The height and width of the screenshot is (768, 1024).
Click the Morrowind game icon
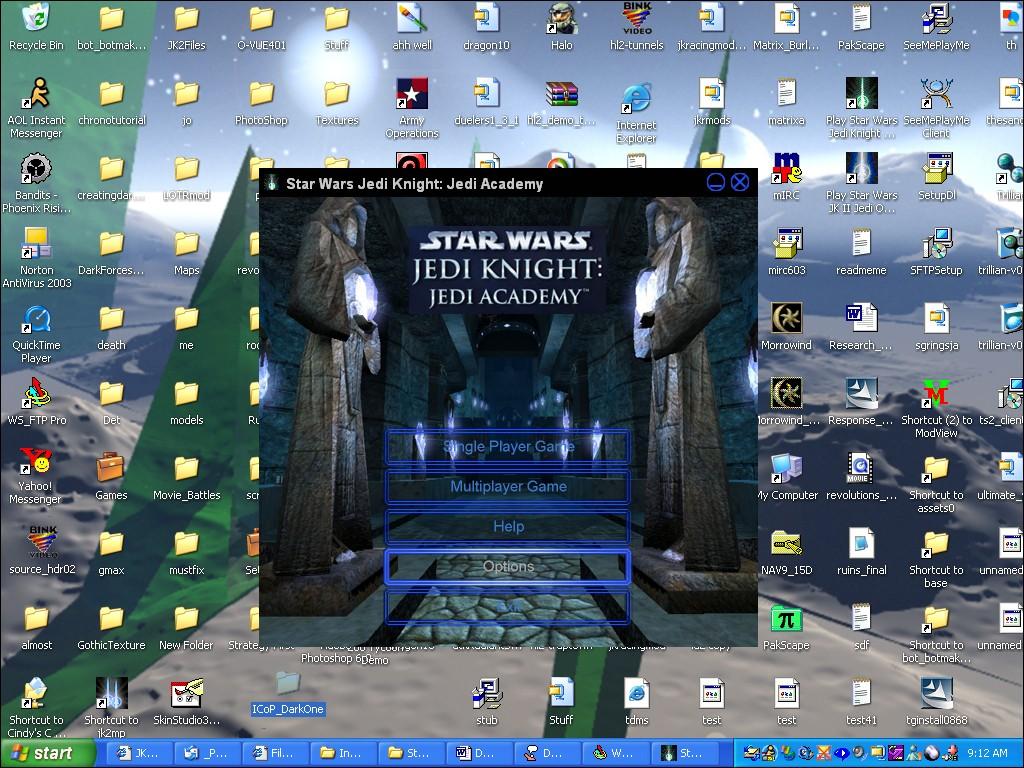point(786,322)
